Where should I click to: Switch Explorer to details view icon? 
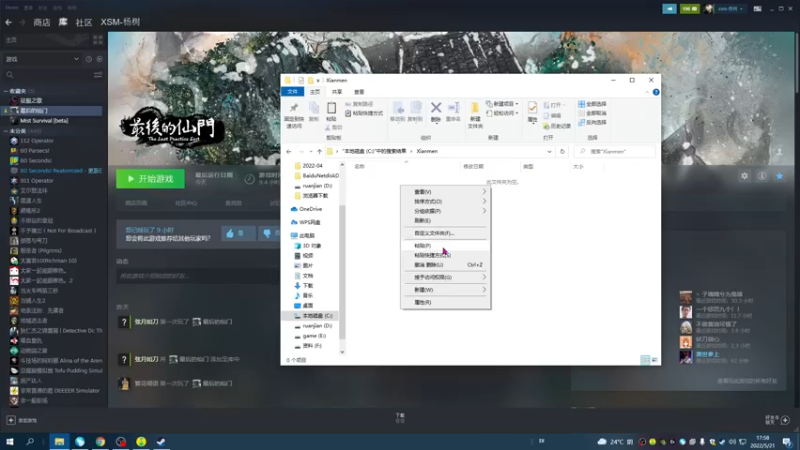[x=645, y=360]
